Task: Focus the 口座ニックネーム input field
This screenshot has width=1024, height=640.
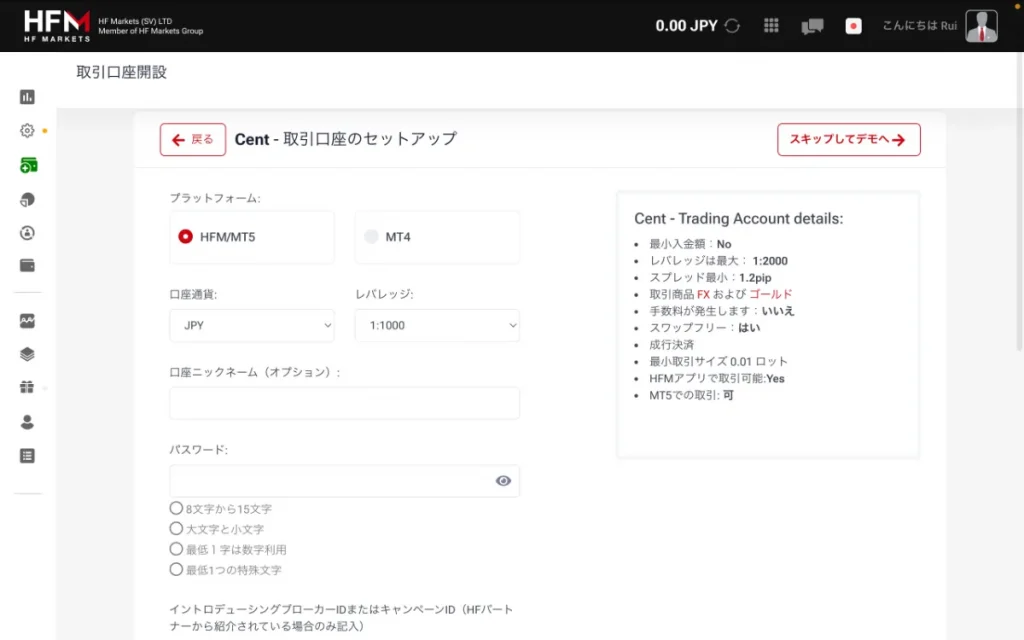Action: click(x=344, y=403)
